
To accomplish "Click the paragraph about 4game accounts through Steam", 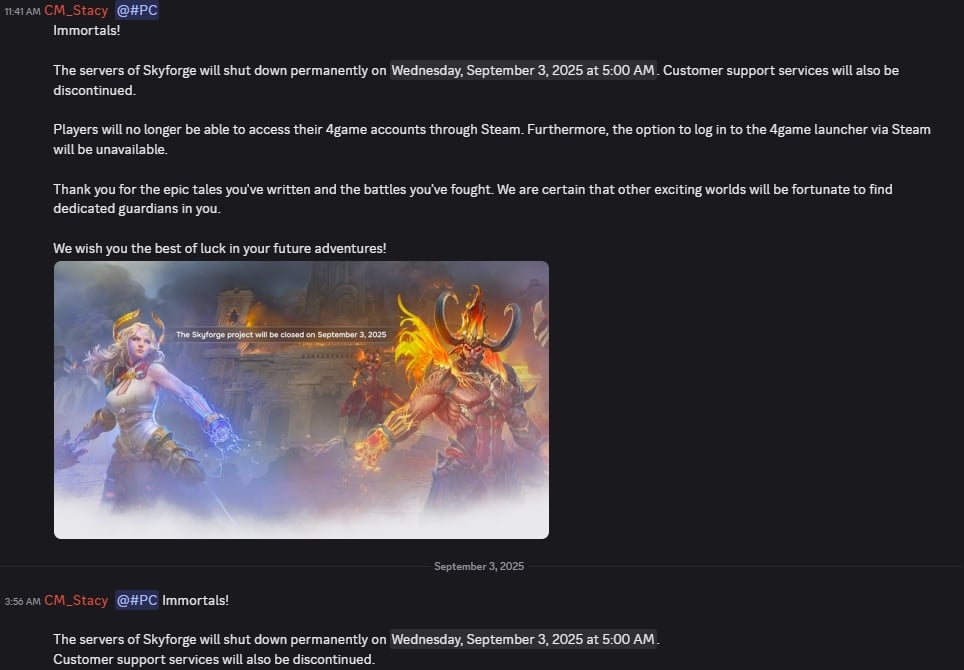I will tap(492, 140).
